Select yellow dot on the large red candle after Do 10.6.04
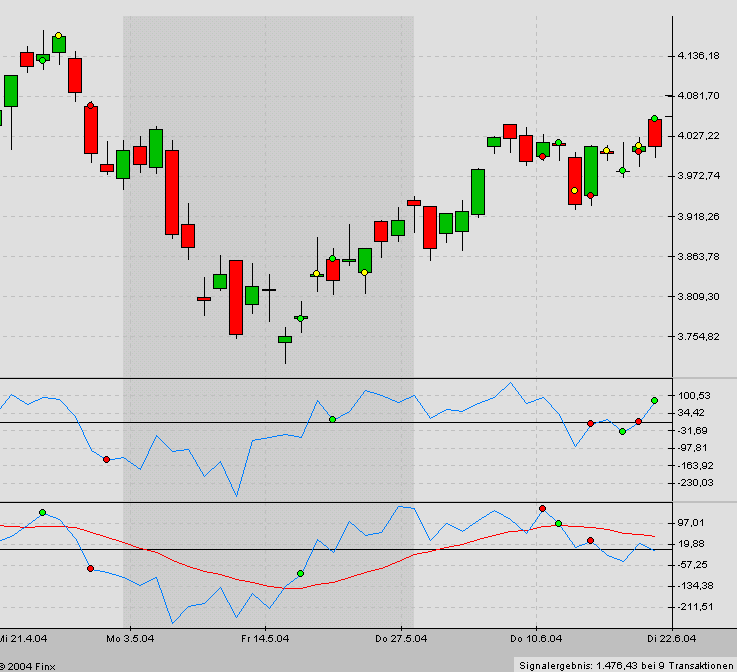This screenshot has width=737, height=672. pyautogui.click(x=574, y=190)
